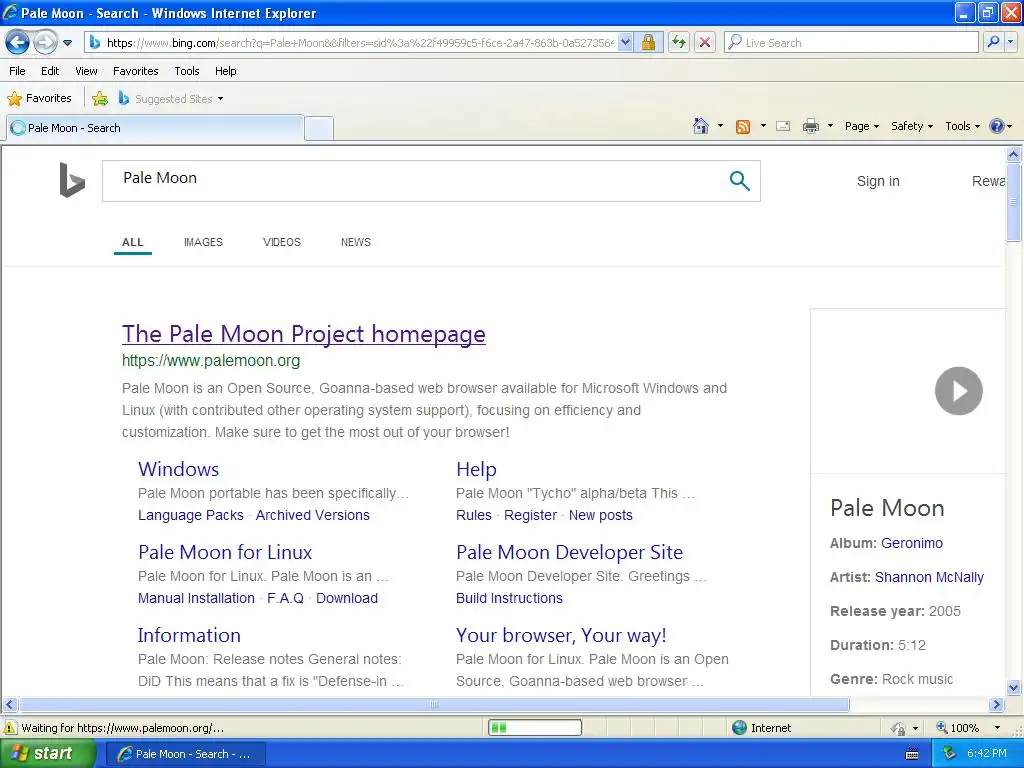Open the Windows sitelink
The height and width of the screenshot is (768, 1024).
178,469
